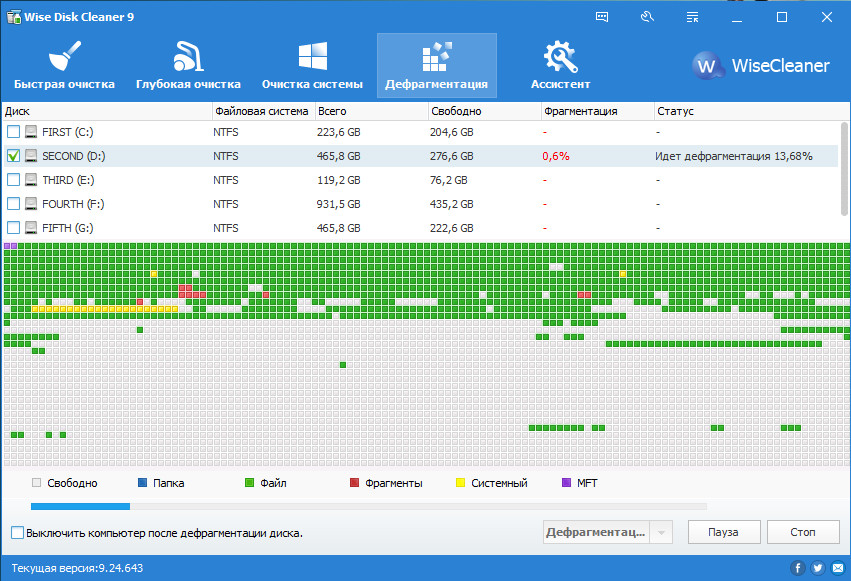
Task: Uncheck the SECOND (D:) disk checkbox
Action: pyautogui.click(x=13, y=156)
